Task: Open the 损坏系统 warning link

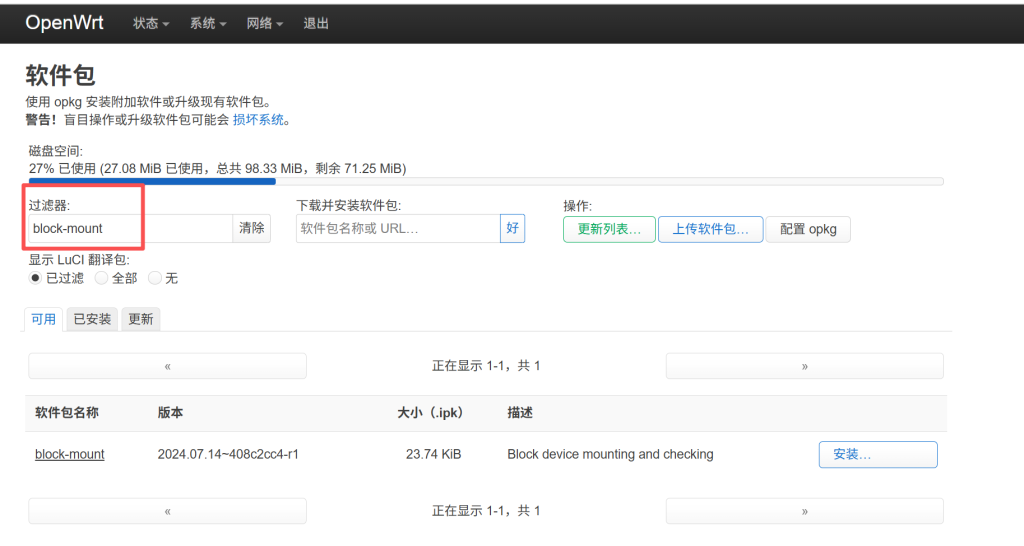Action: click(x=258, y=119)
